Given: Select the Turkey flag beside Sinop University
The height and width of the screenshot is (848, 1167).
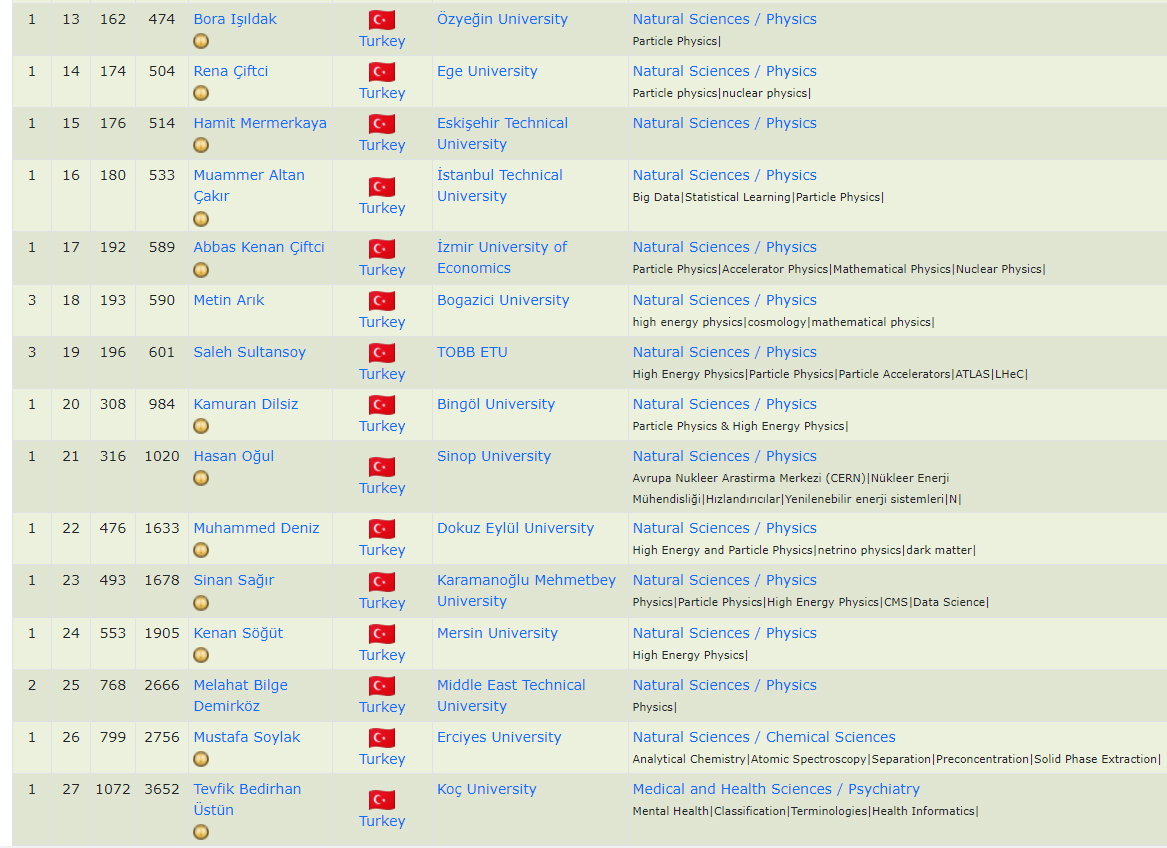Looking at the screenshot, I should (382, 467).
